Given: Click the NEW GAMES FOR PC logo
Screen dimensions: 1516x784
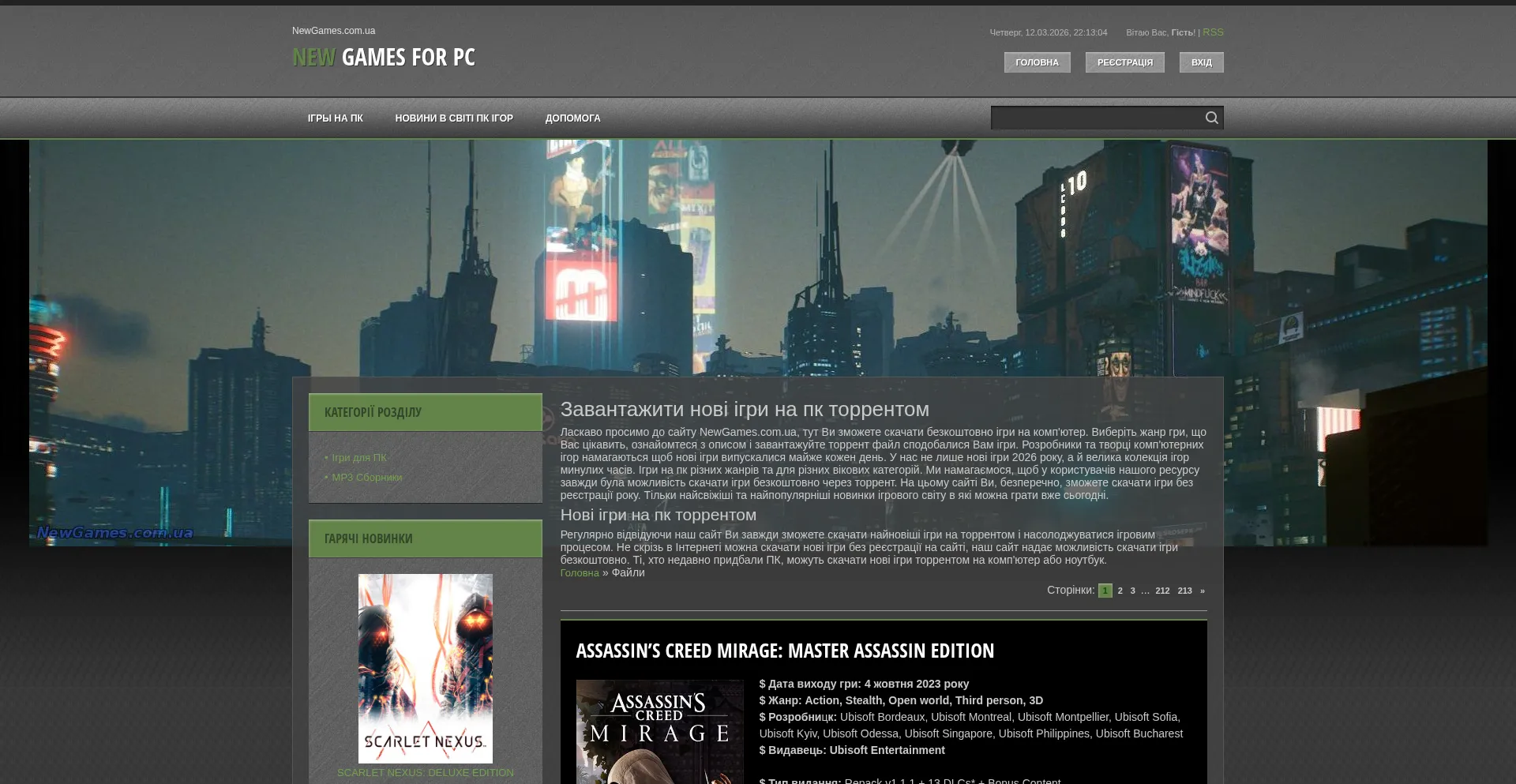Looking at the screenshot, I should coord(384,57).
